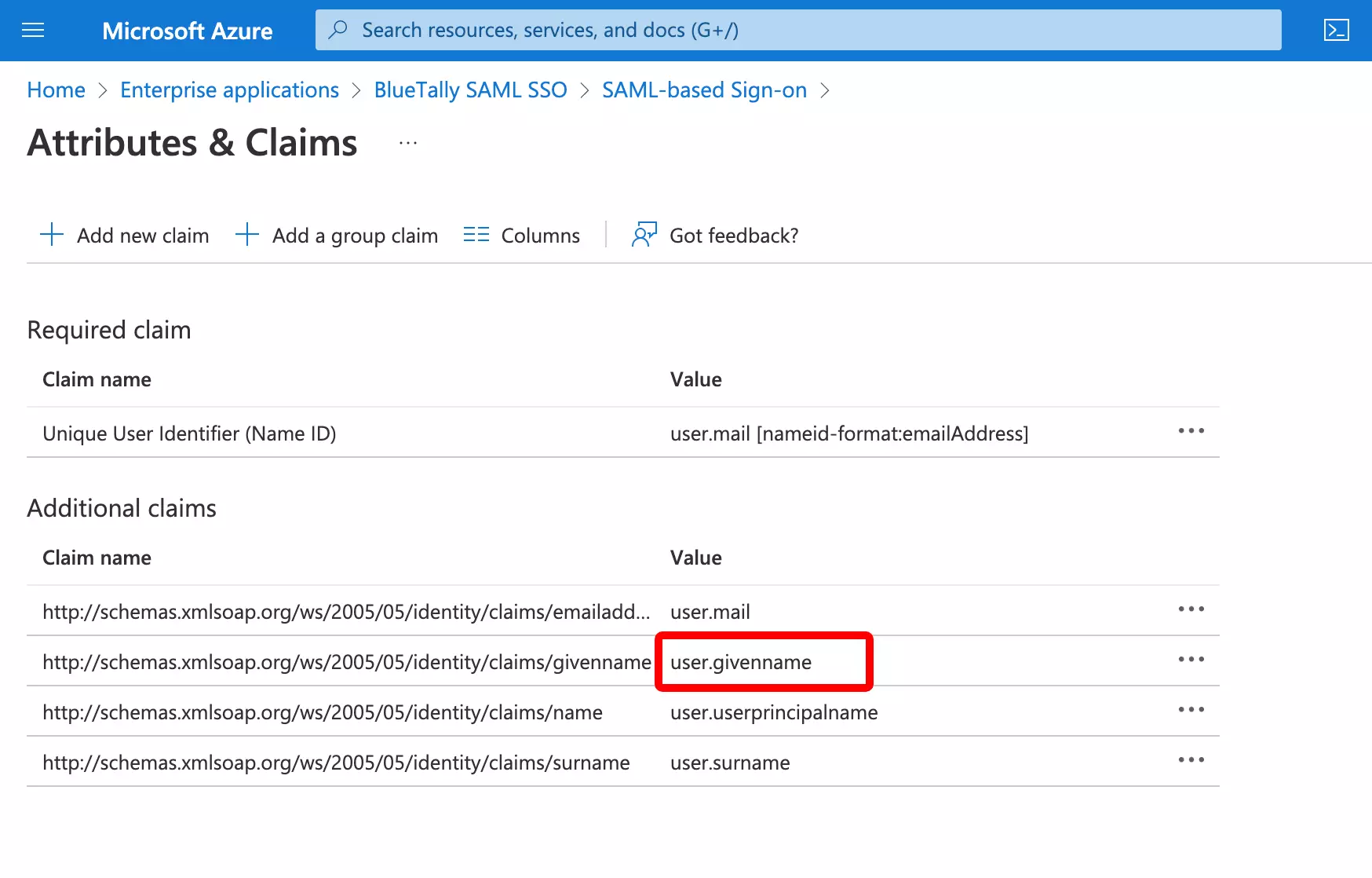Open the ellipsis menu beside Attributes & Claims title
The height and width of the screenshot is (878, 1372).
pos(408,143)
